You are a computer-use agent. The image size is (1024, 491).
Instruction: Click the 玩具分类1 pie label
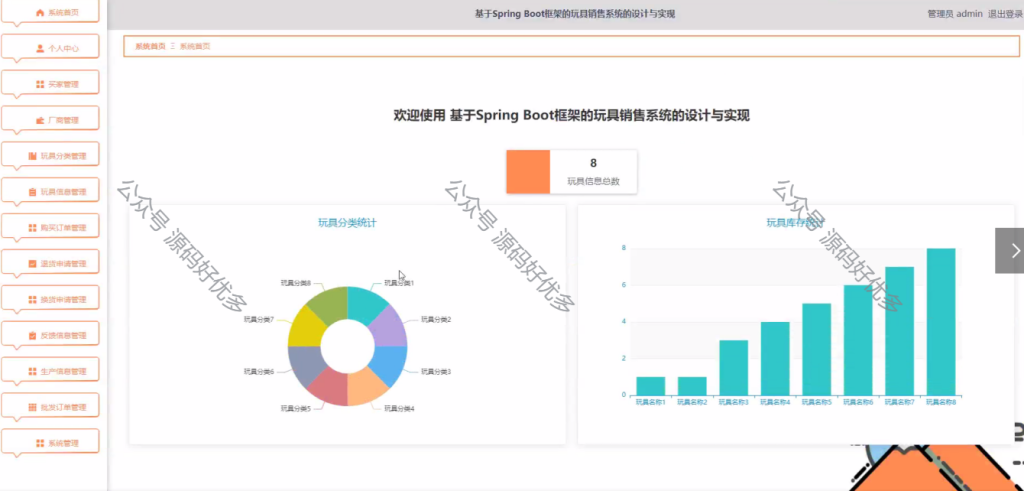pyautogui.click(x=399, y=283)
